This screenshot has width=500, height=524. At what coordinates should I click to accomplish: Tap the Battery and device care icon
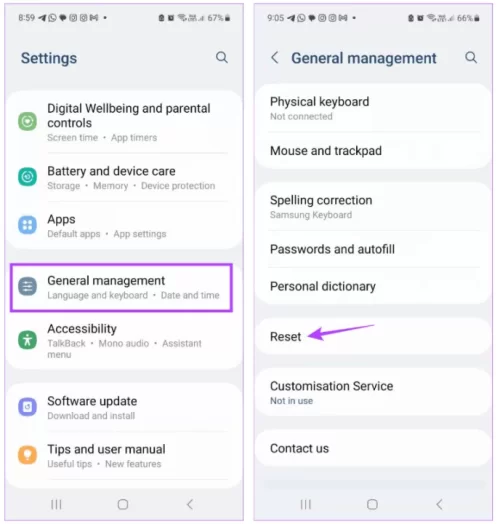(x=27, y=177)
